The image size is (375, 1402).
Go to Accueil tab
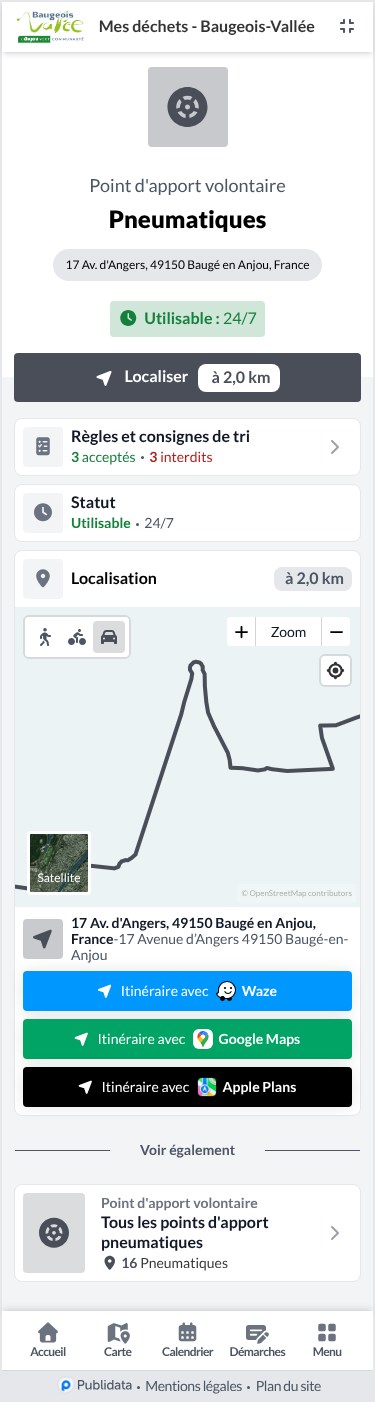48,1340
